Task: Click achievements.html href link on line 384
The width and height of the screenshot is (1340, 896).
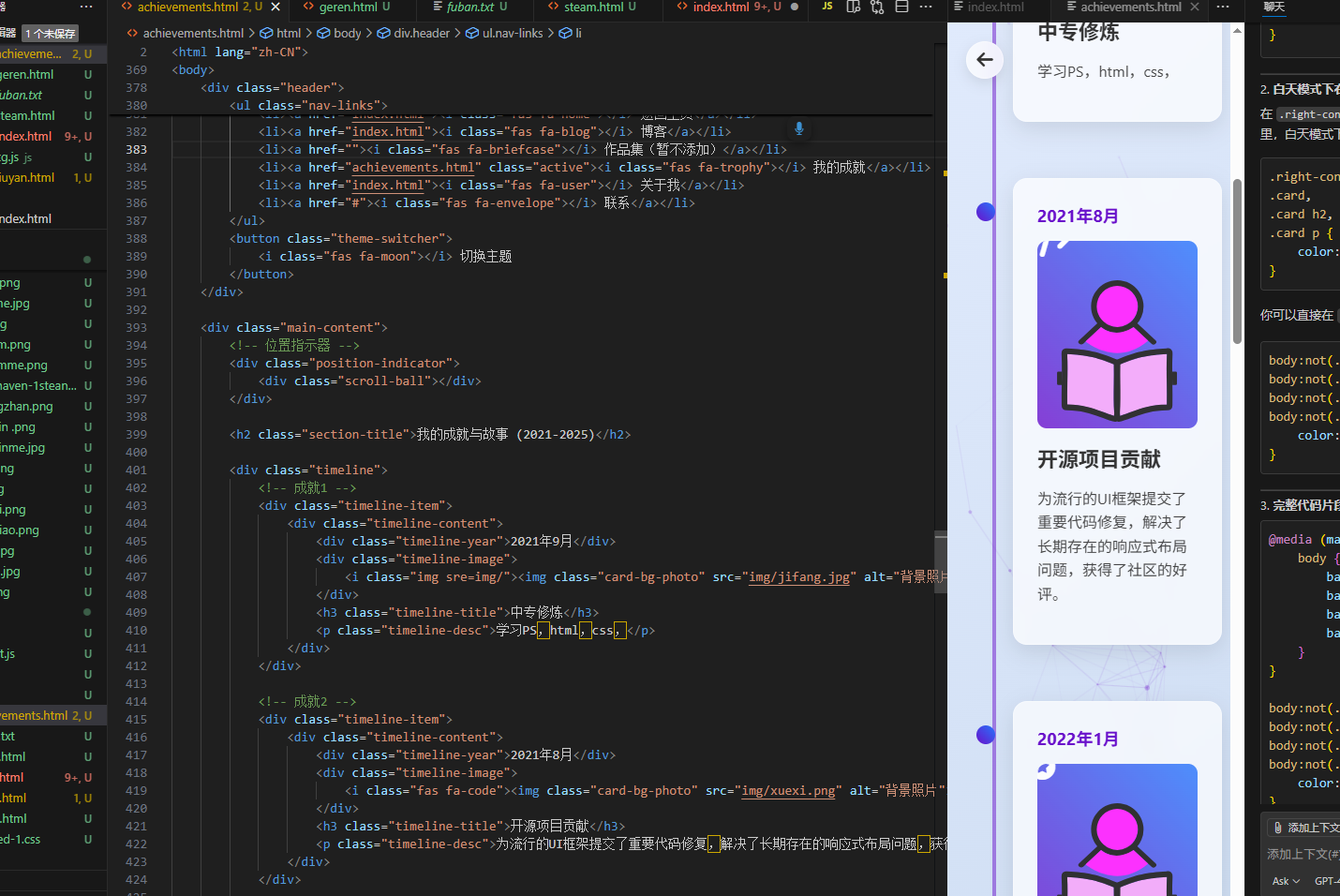Action: [413, 167]
